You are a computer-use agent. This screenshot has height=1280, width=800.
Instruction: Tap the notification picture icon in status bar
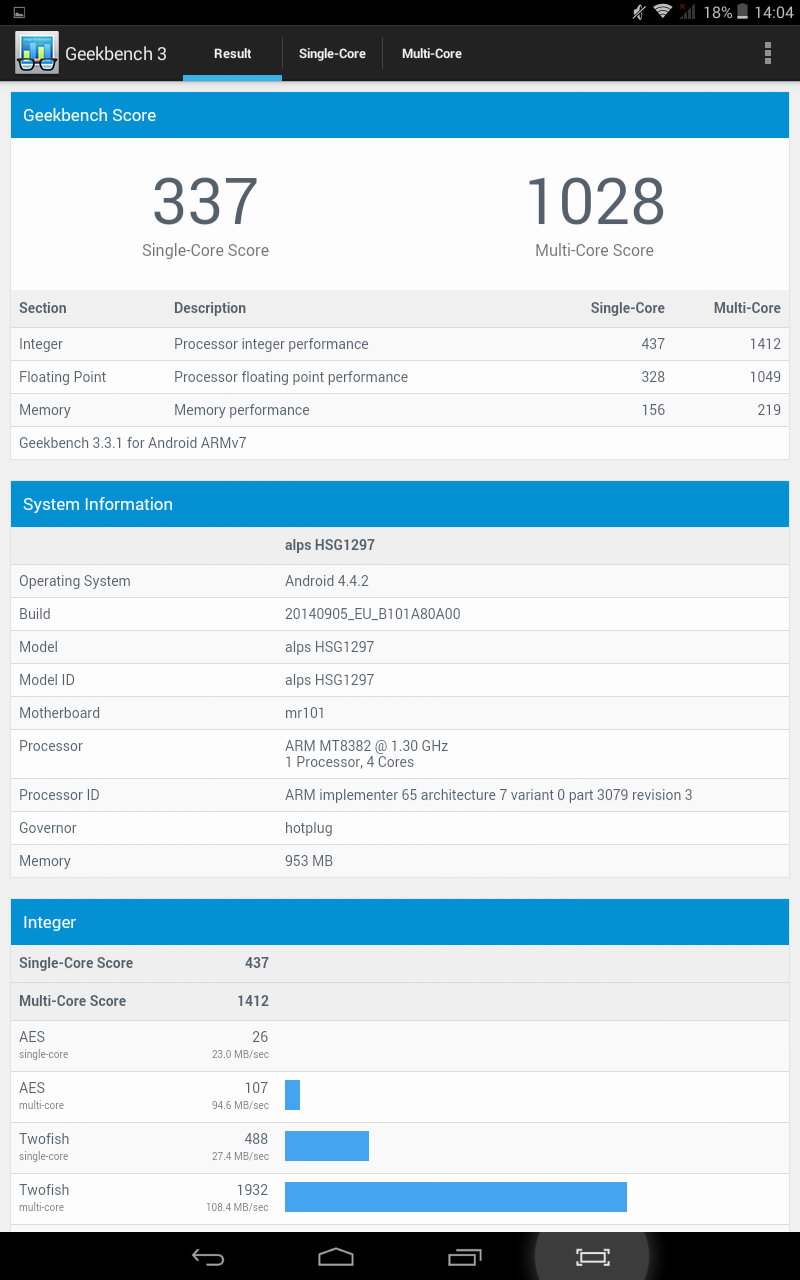(19, 12)
